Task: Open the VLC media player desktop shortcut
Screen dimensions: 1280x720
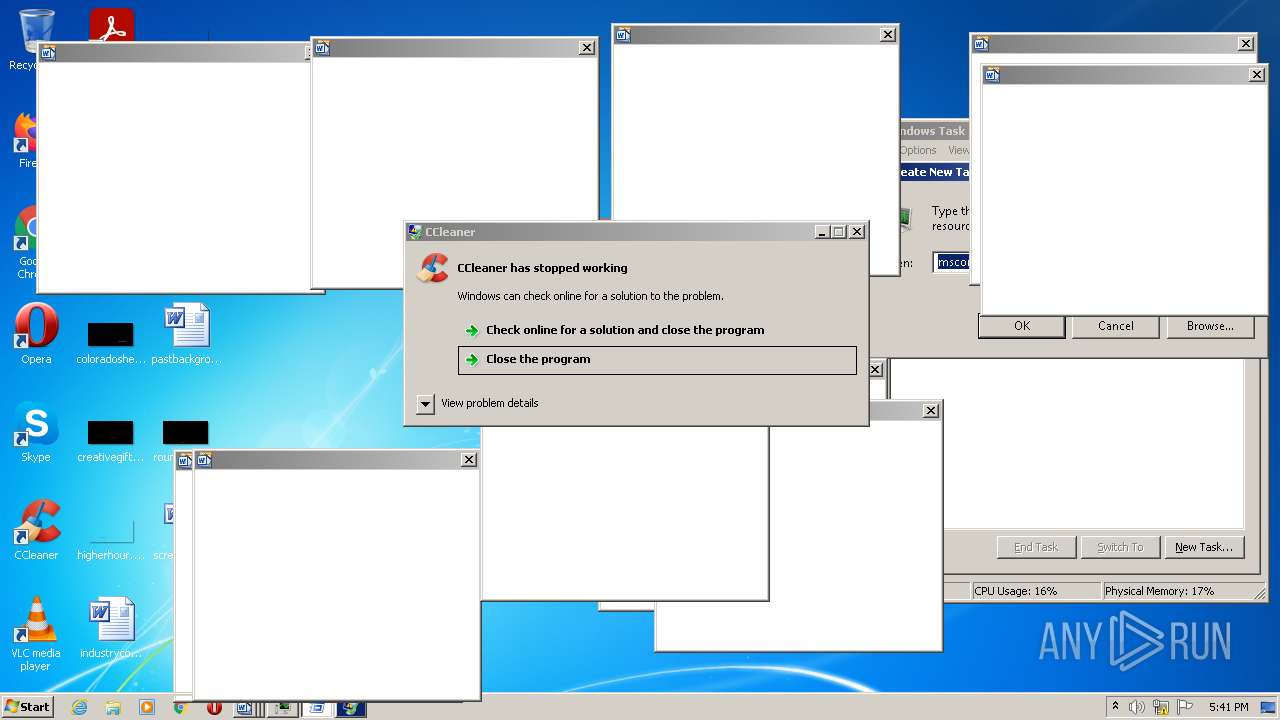Action: pyautogui.click(x=36, y=634)
